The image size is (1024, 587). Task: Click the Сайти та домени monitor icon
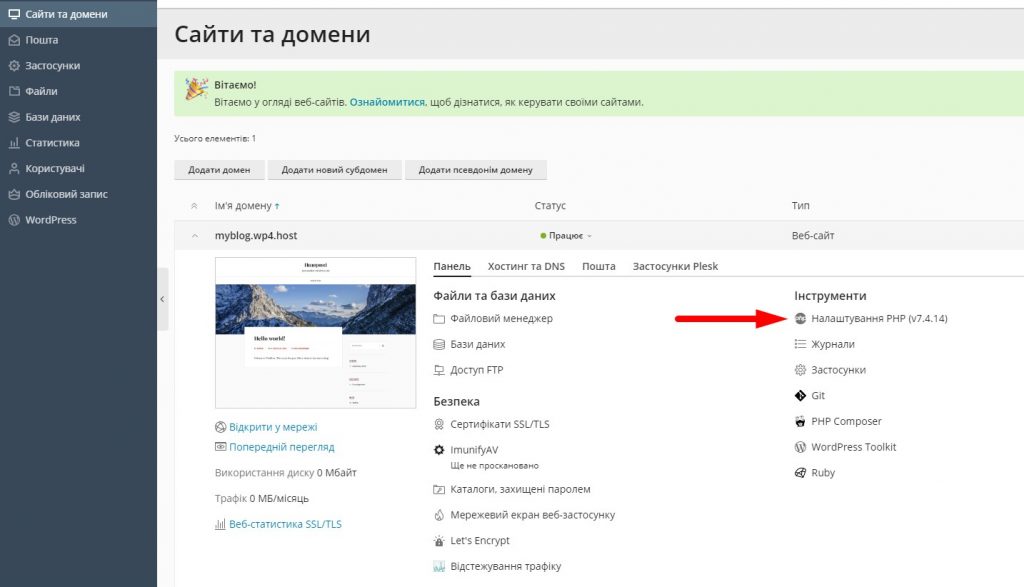(x=14, y=14)
